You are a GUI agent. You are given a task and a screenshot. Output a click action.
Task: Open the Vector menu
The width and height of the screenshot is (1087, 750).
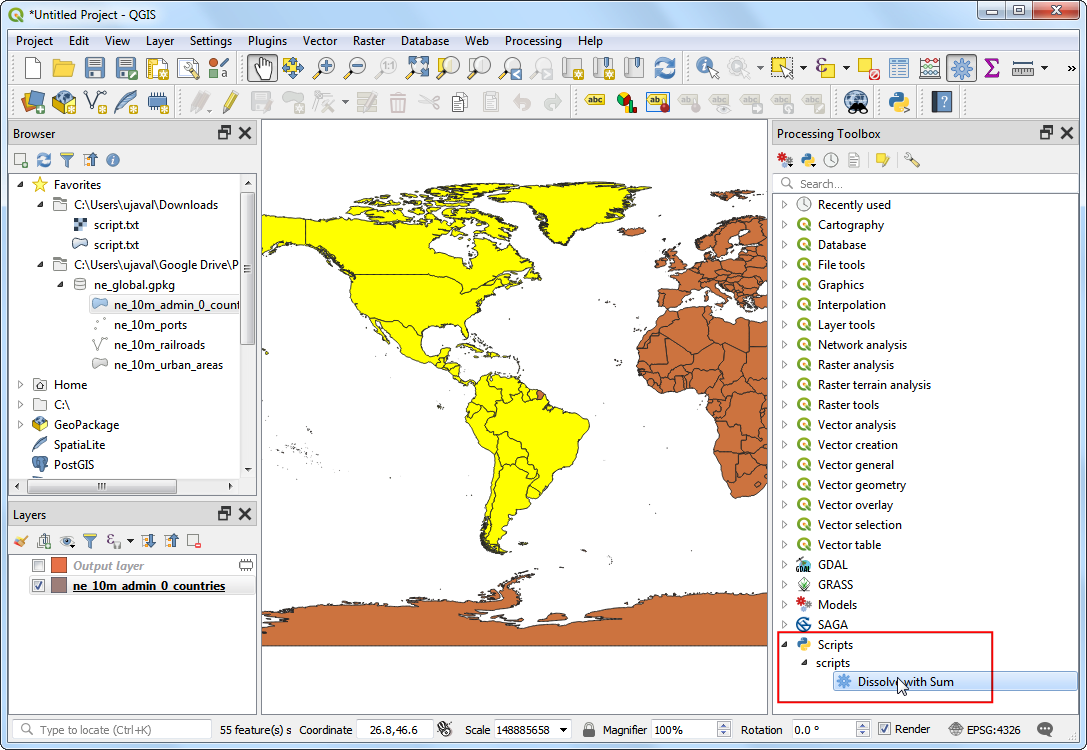(320, 41)
